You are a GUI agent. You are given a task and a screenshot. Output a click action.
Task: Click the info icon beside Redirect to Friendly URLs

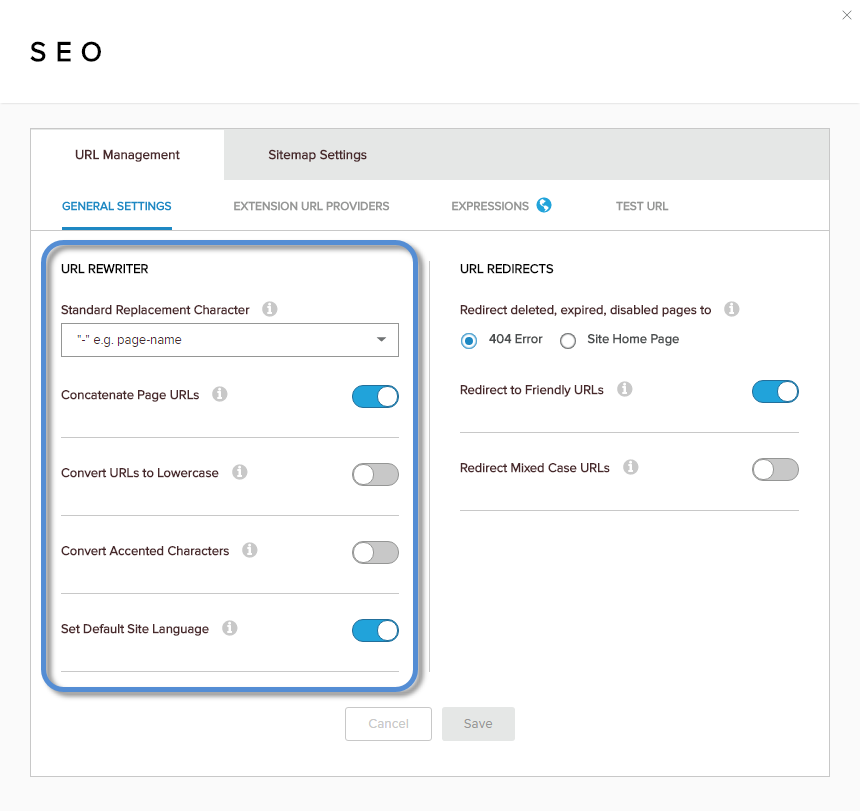coord(624,389)
